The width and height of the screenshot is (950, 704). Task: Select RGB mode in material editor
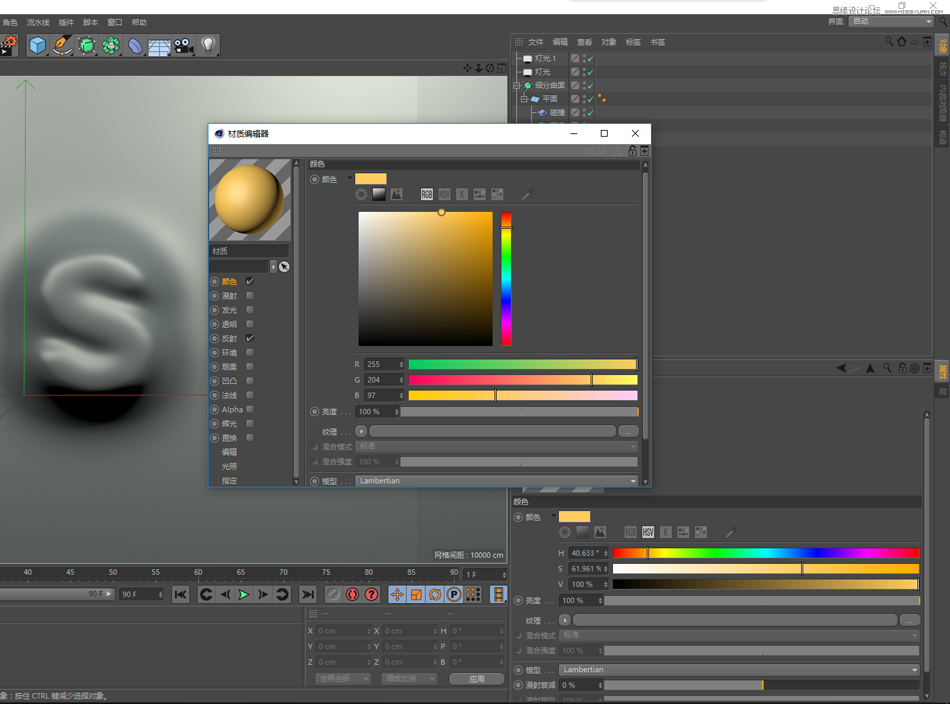pos(427,194)
